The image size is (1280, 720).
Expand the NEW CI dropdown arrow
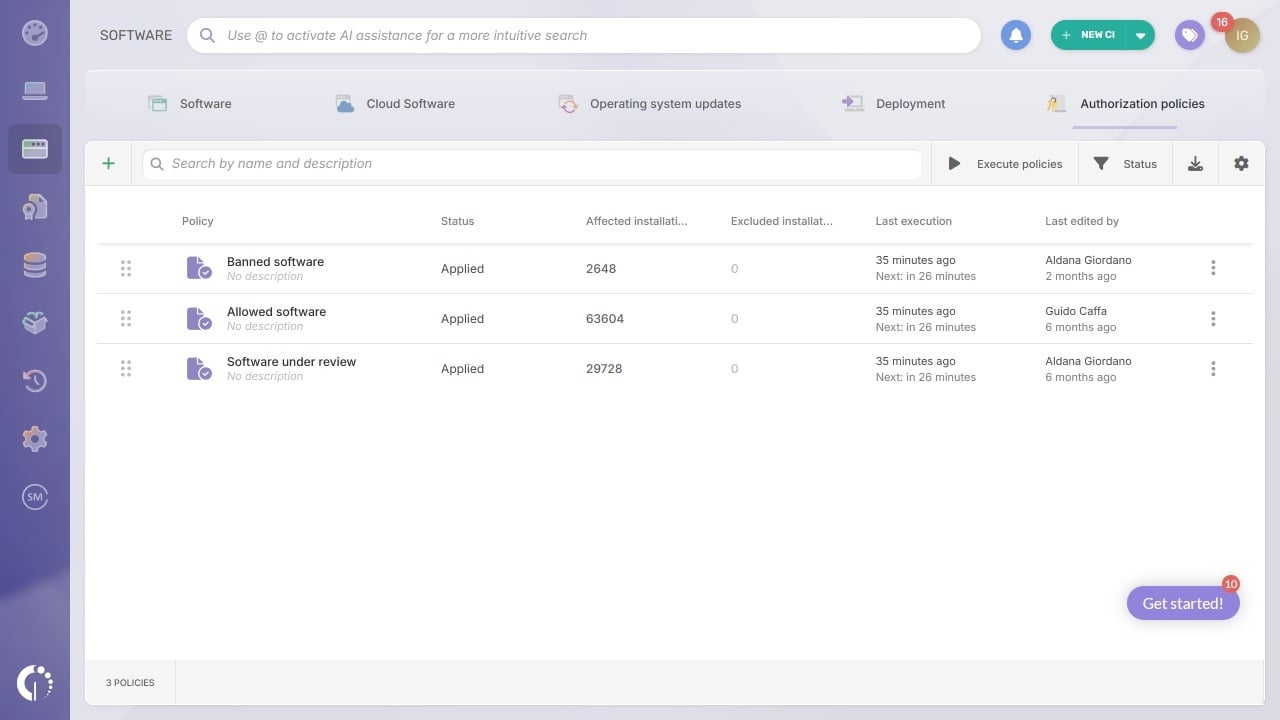click(x=1140, y=35)
